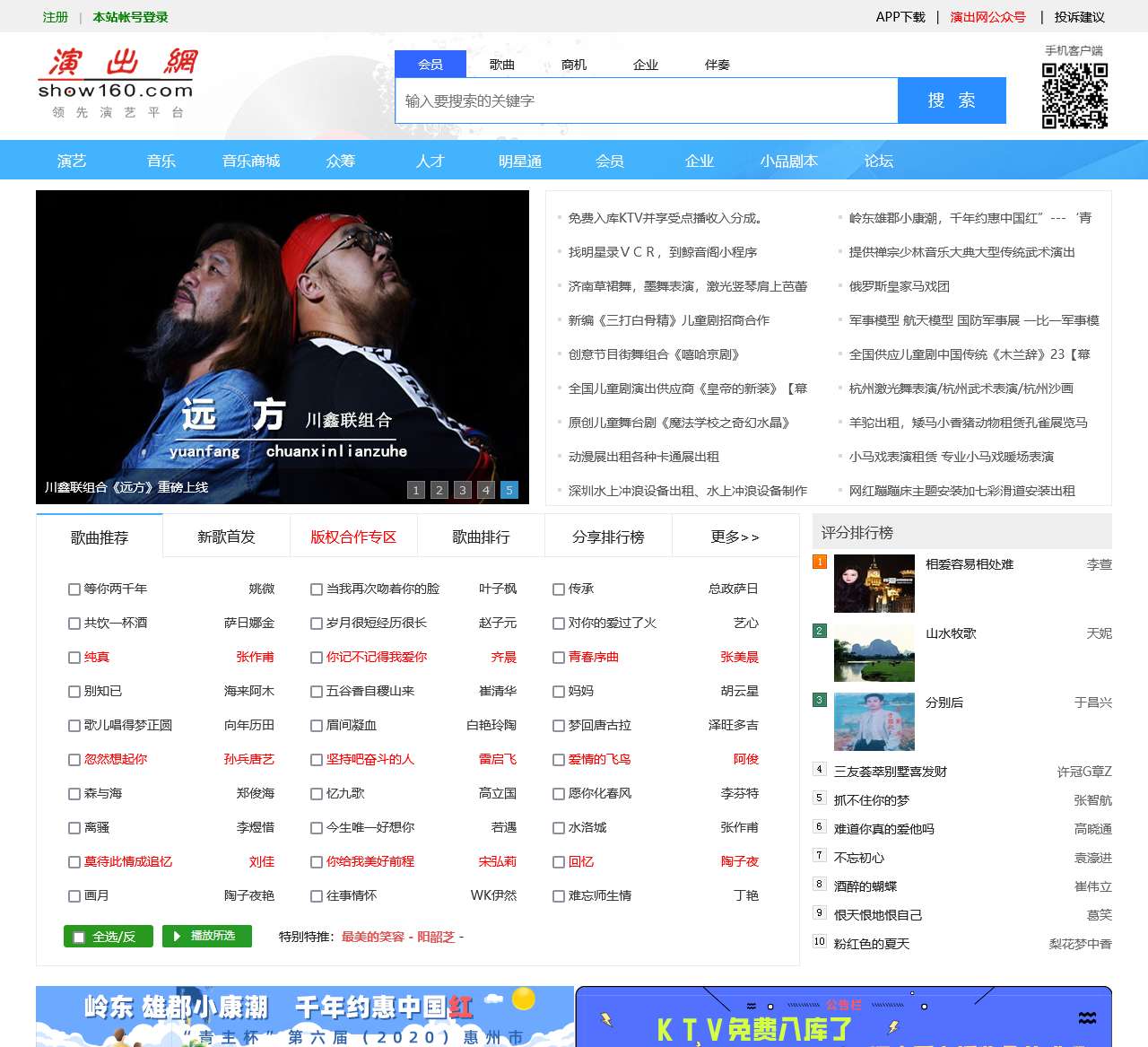Check the checkbox for 坚持吧奋斗的人
Image resolution: width=1148 pixels, height=1047 pixels.
pyautogui.click(x=316, y=760)
